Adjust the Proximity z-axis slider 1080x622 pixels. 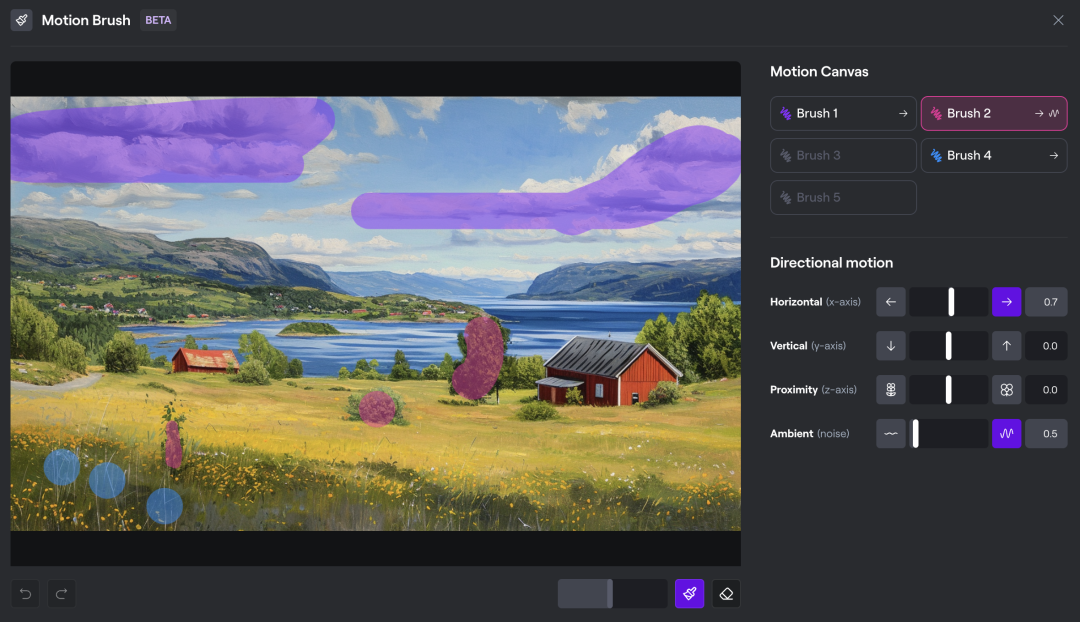click(x=948, y=390)
